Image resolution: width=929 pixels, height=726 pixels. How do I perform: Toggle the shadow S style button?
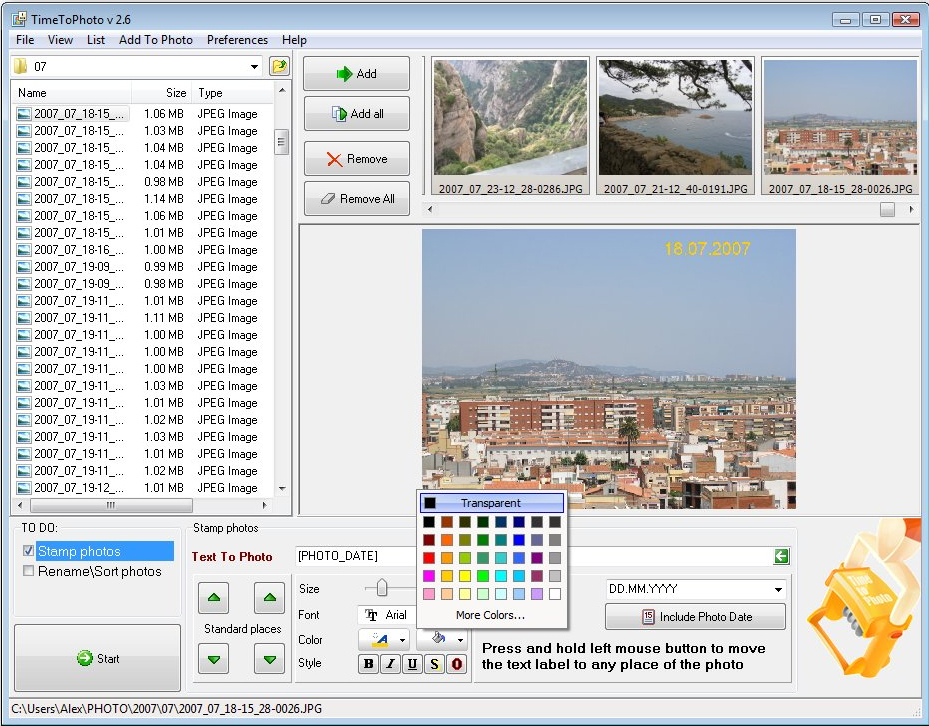pos(435,664)
